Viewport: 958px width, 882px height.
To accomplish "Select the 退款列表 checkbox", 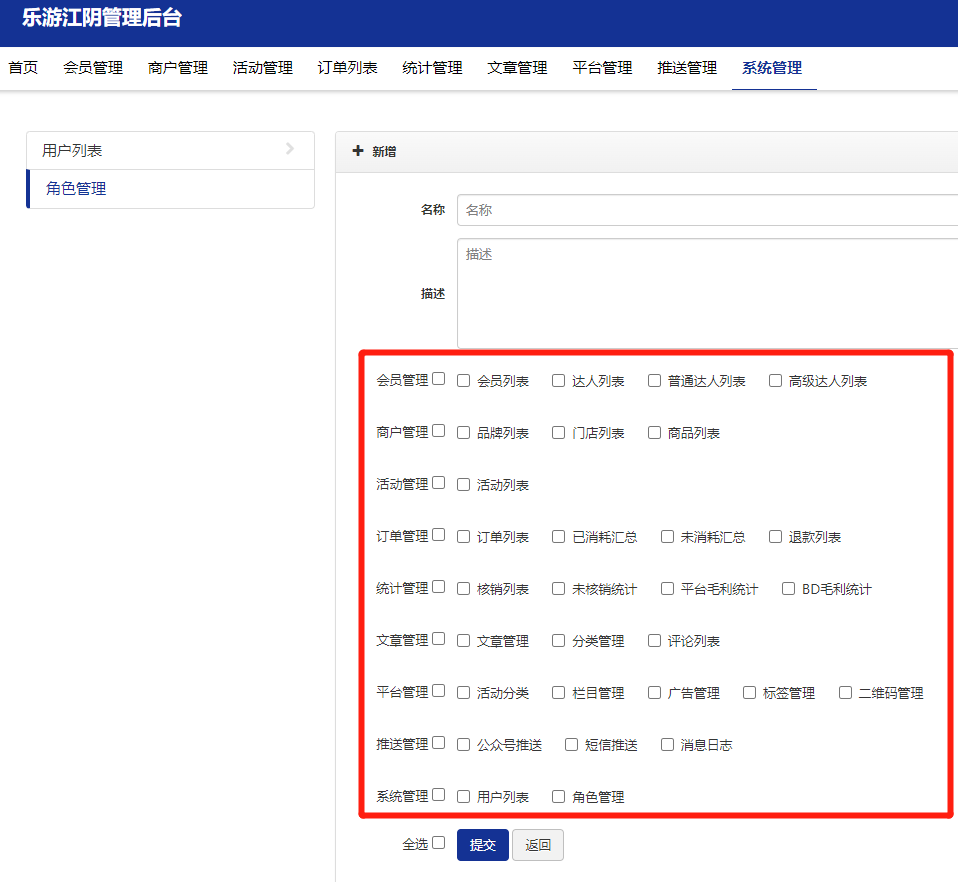I will (x=775, y=536).
